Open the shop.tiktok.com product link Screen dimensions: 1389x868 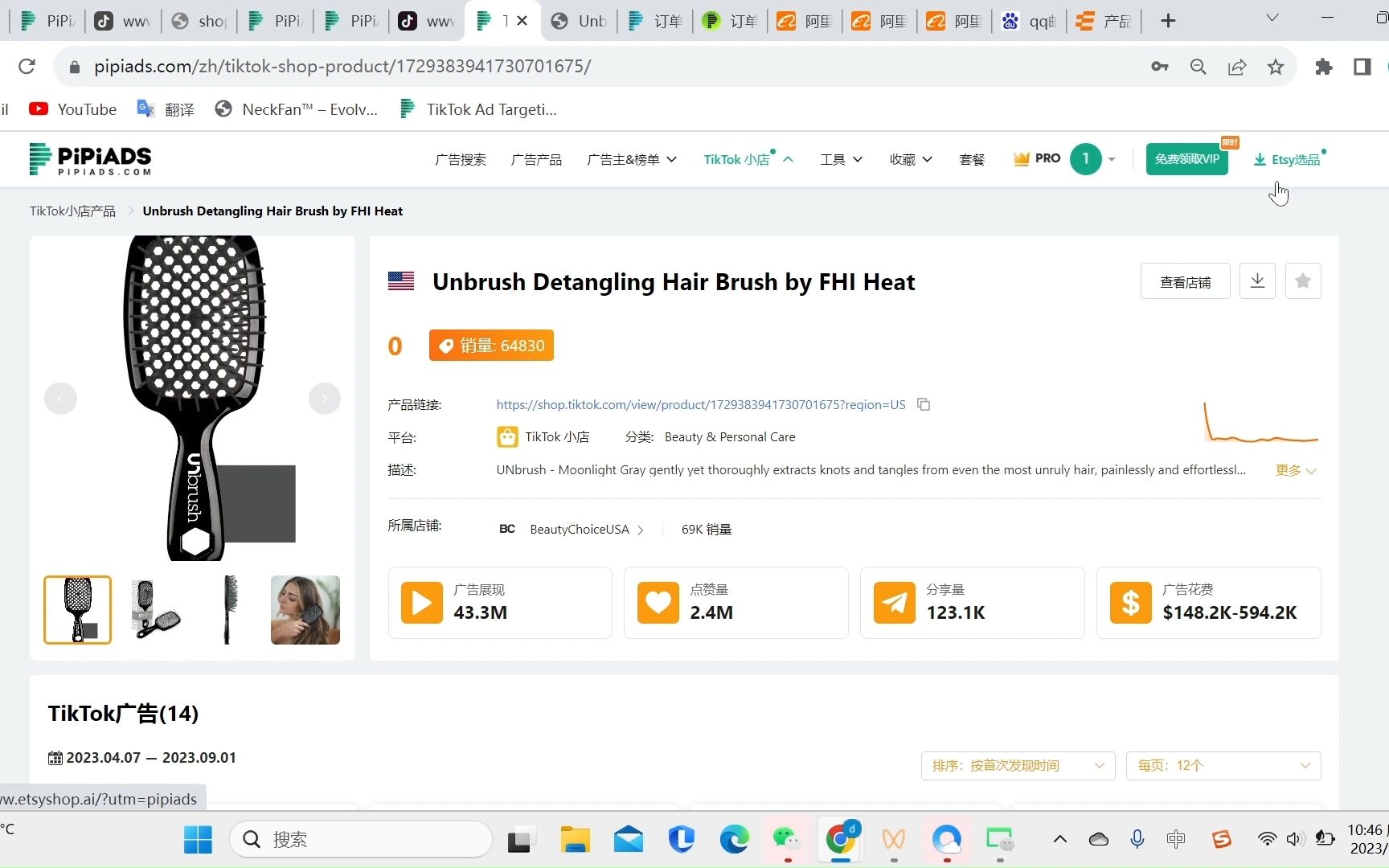coord(701,404)
